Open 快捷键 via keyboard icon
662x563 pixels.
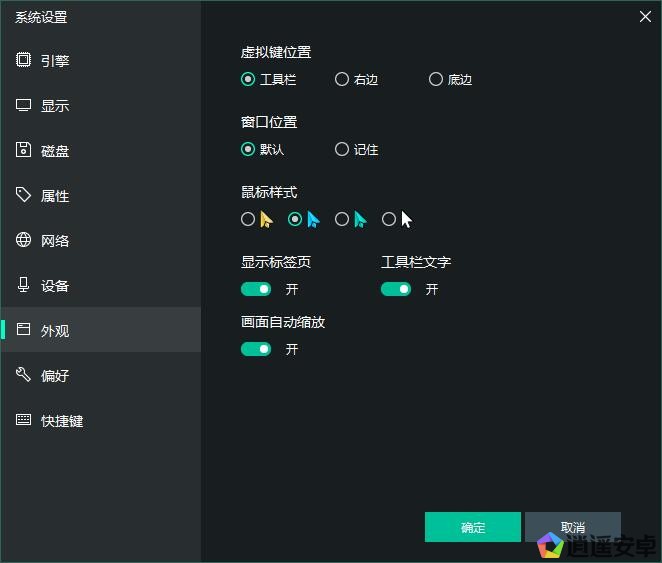23,420
